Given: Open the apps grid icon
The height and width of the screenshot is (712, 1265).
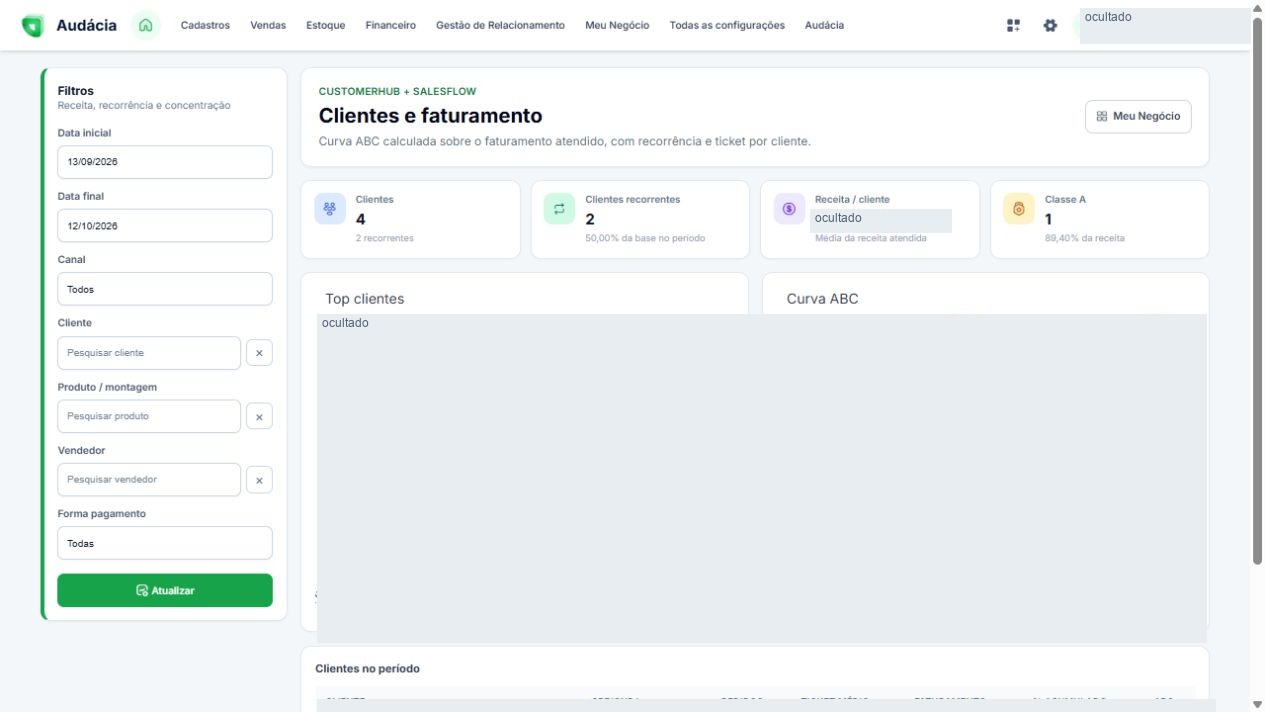Looking at the screenshot, I should click(x=1013, y=25).
